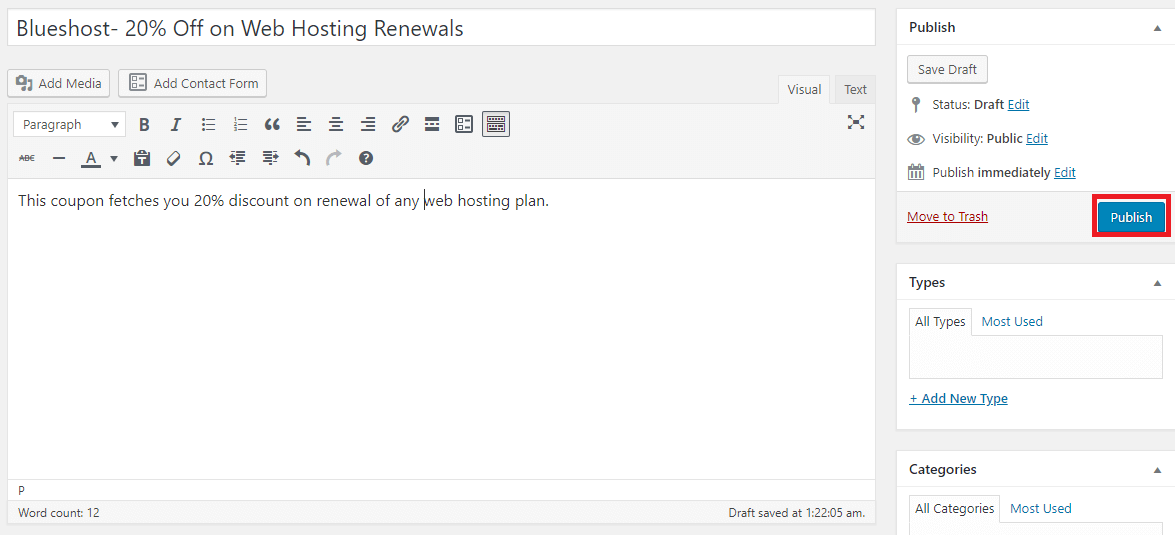The width and height of the screenshot is (1175, 535).
Task: Click the contact form toolbar icon
Action: point(464,124)
